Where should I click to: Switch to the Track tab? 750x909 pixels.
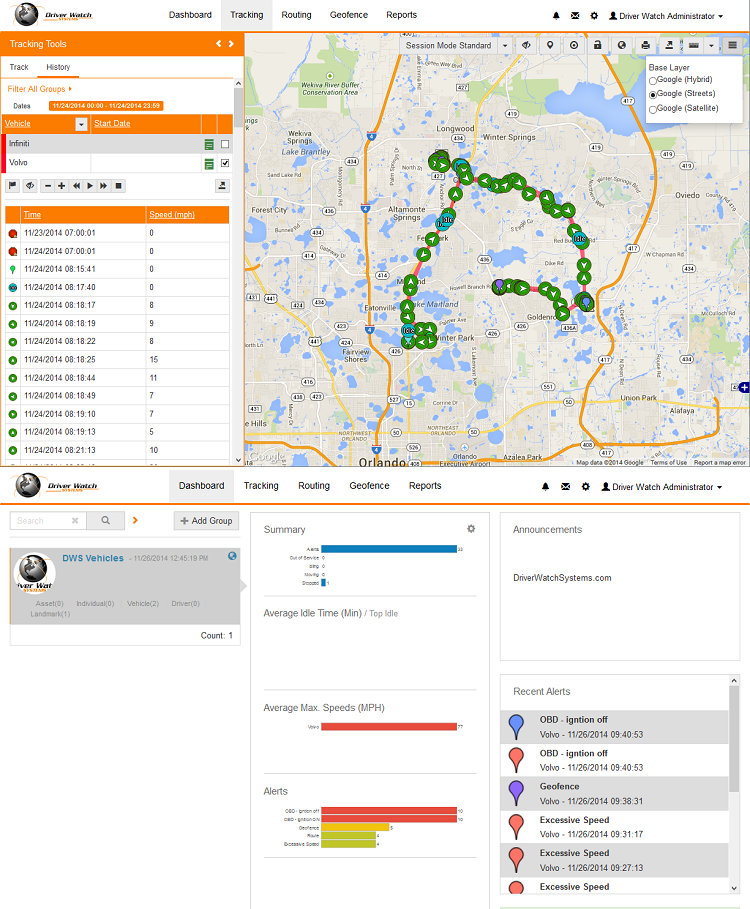tap(19, 67)
